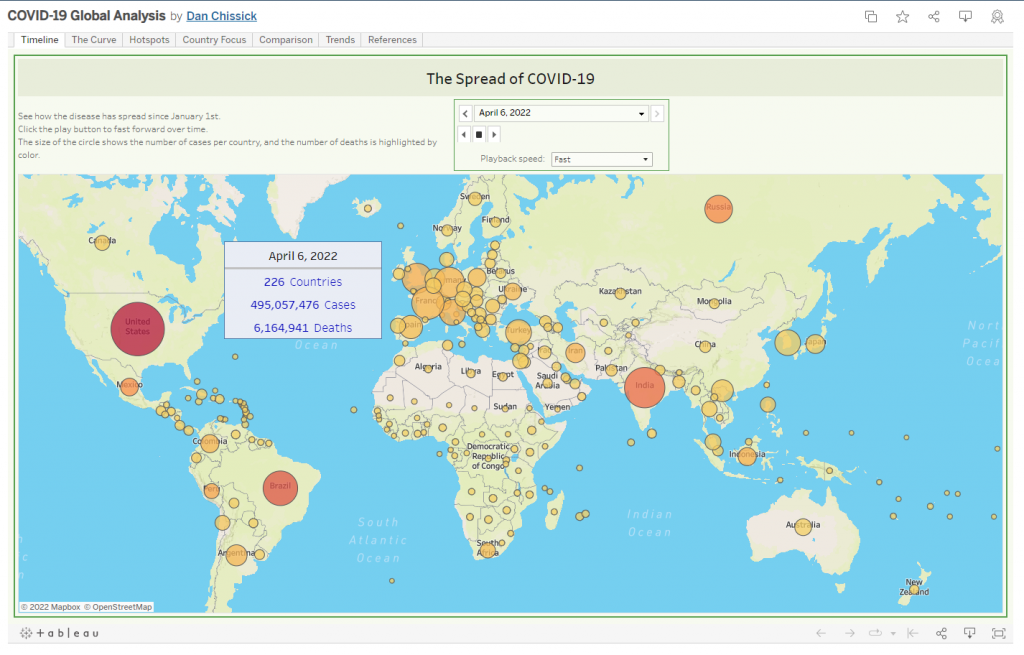Switch to The Curve tab

(94, 40)
